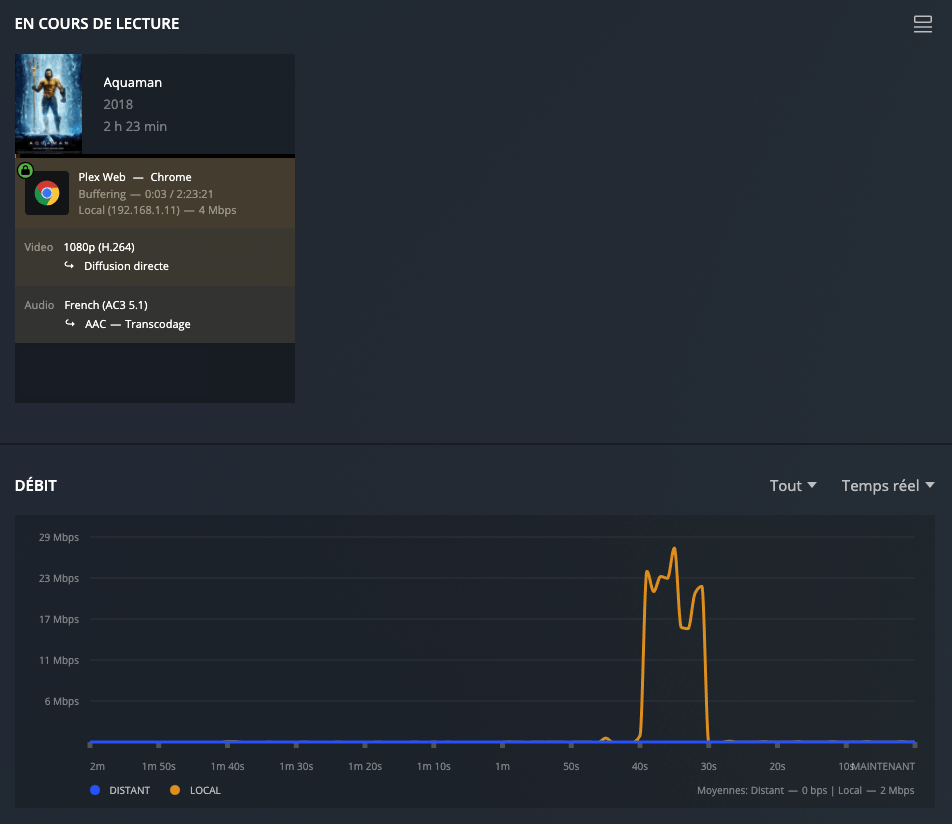Click the arrow icon beside Diffusion directe
This screenshot has width=952, height=824.
[x=69, y=266]
